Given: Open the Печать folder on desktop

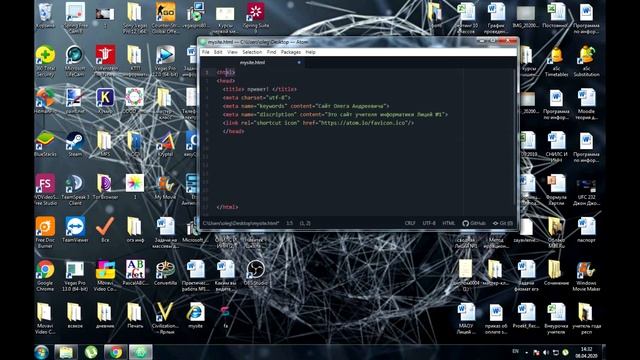Looking at the screenshot, I should pyautogui.click(x=135, y=316).
